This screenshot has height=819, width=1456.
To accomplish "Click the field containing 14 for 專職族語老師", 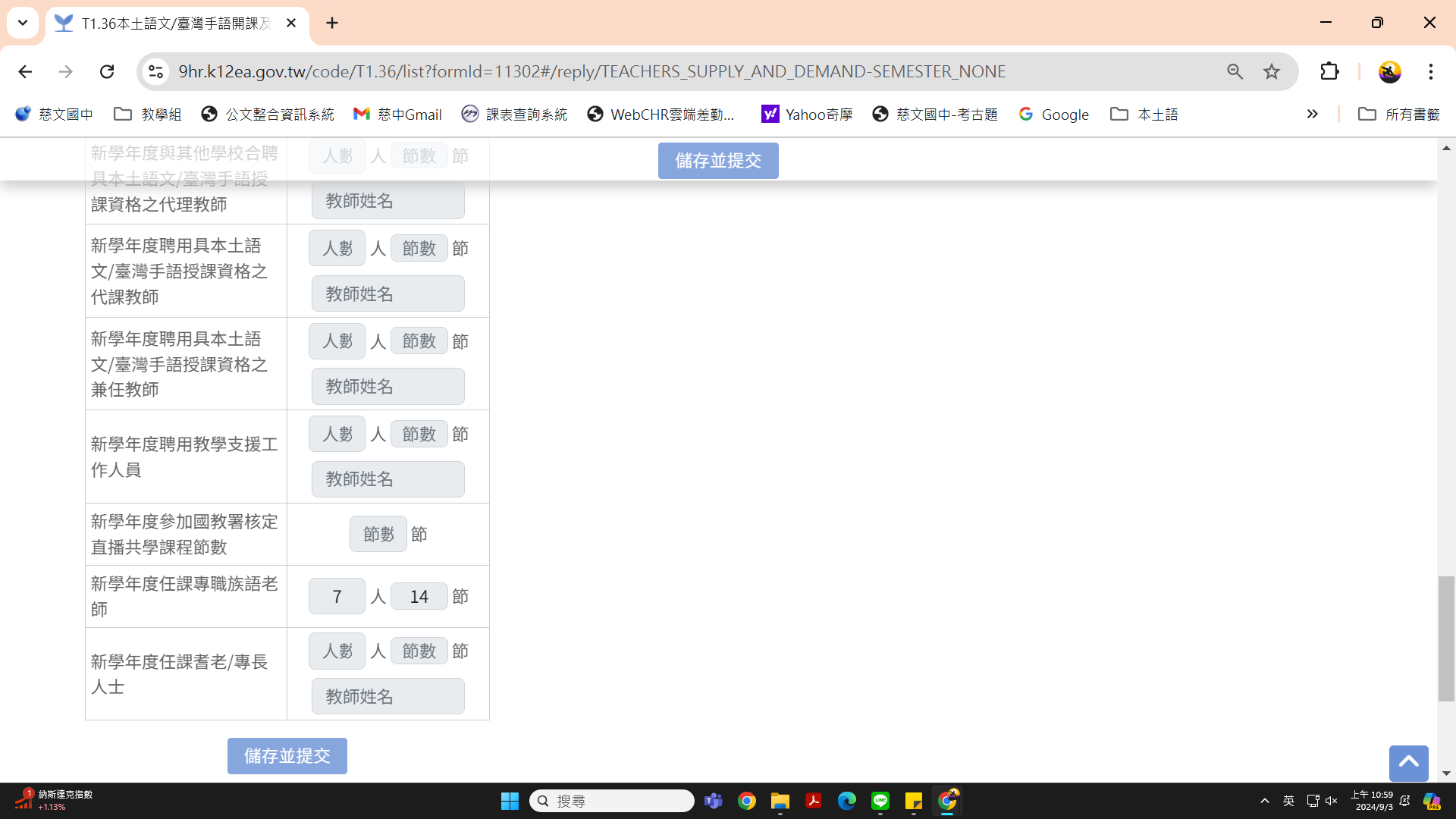I will 419,596.
